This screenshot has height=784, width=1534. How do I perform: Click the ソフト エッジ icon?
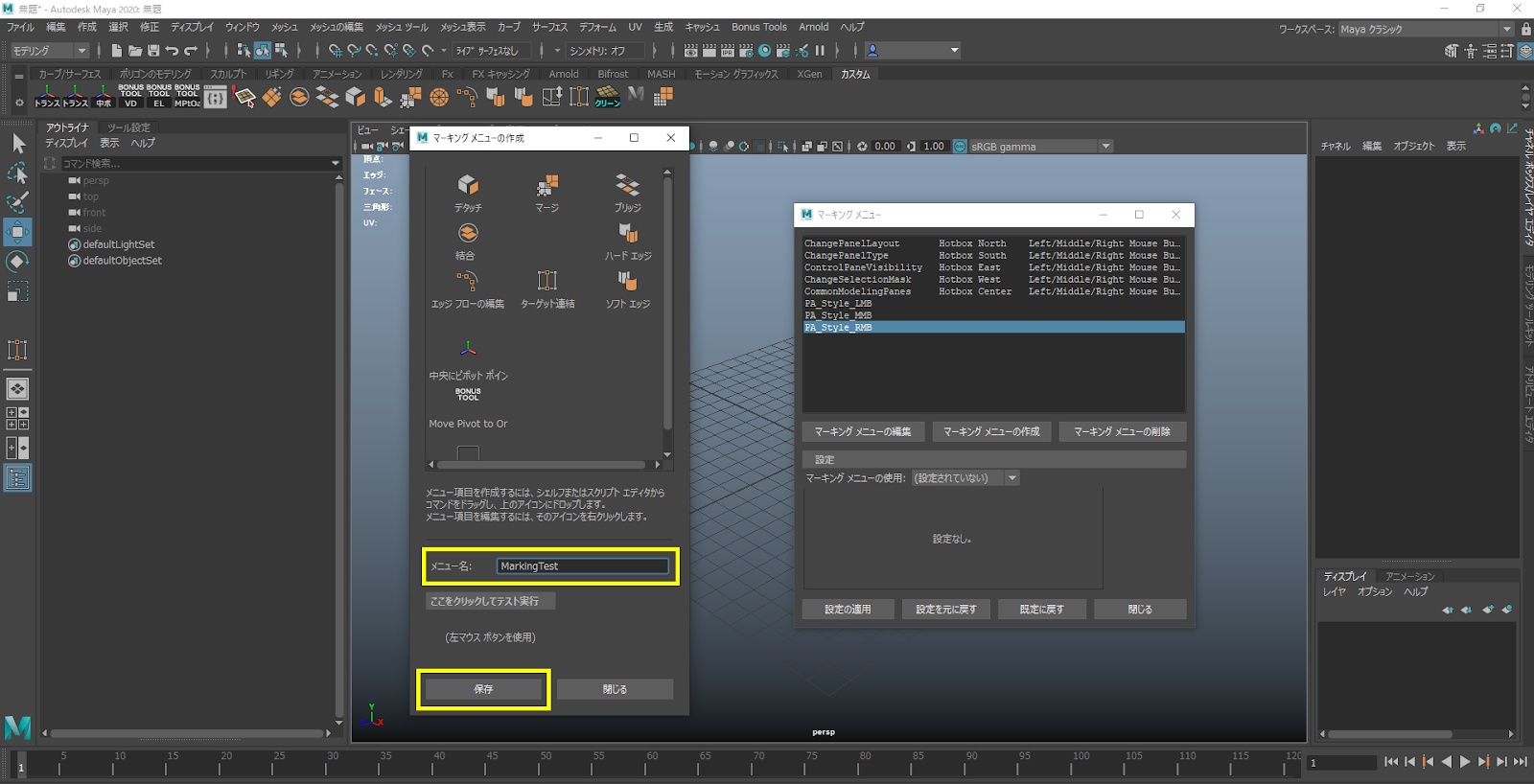(627, 281)
